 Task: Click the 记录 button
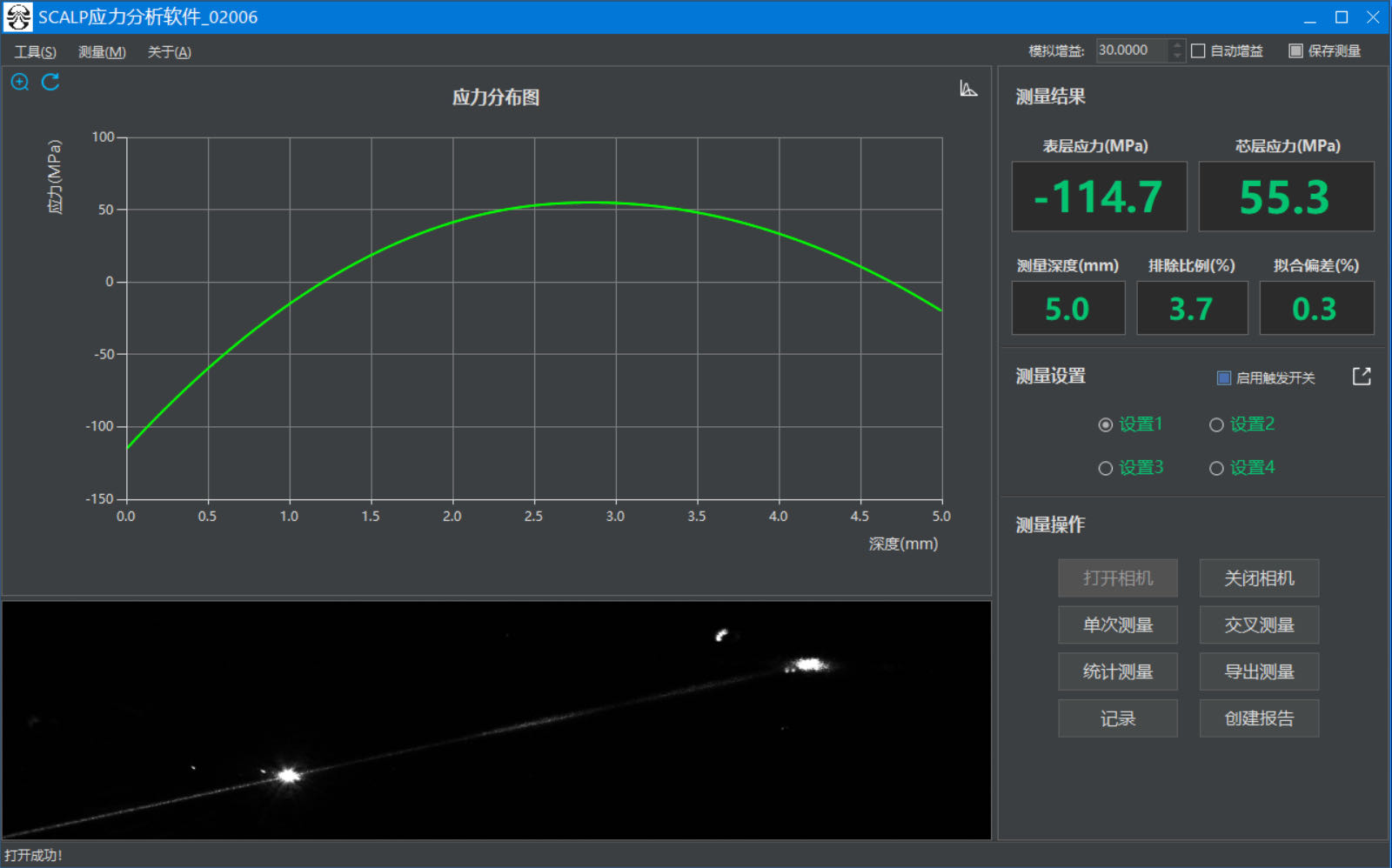(1118, 719)
